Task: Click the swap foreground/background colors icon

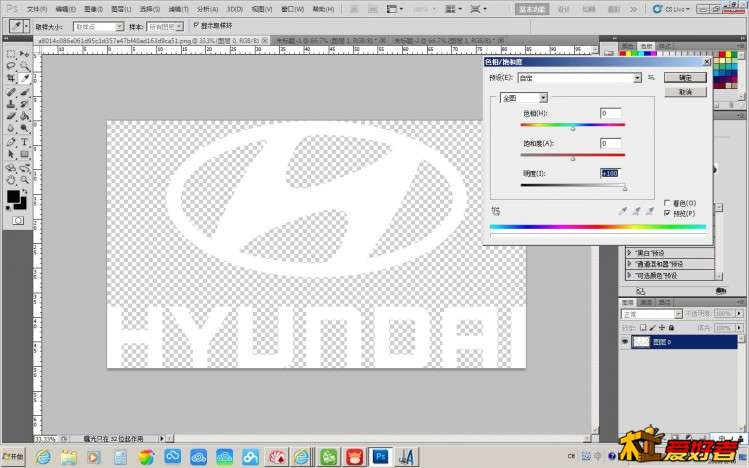Action: (x=24, y=191)
